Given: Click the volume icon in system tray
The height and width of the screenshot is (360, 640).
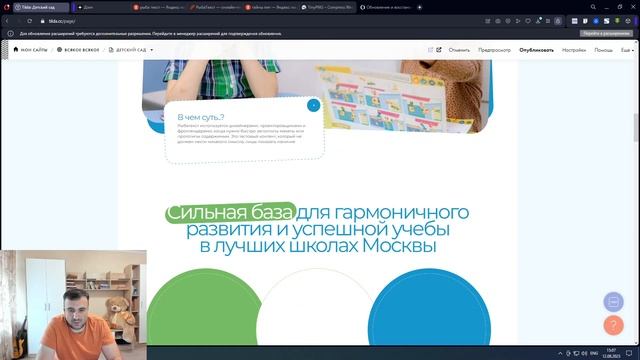Looking at the screenshot, I should (x=584, y=353).
